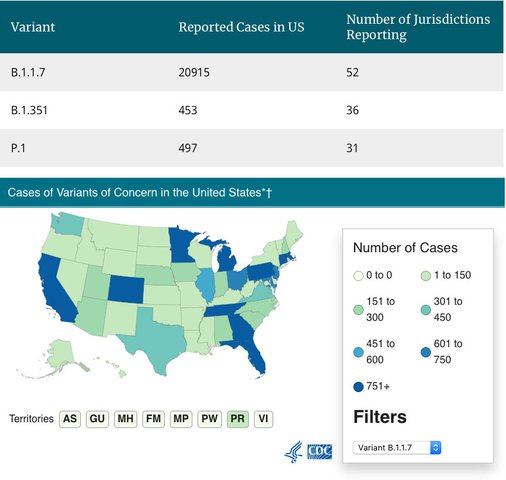The height and width of the screenshot is (480, 506).
Task: Click Washington state on the map
Action: (68, 224)
